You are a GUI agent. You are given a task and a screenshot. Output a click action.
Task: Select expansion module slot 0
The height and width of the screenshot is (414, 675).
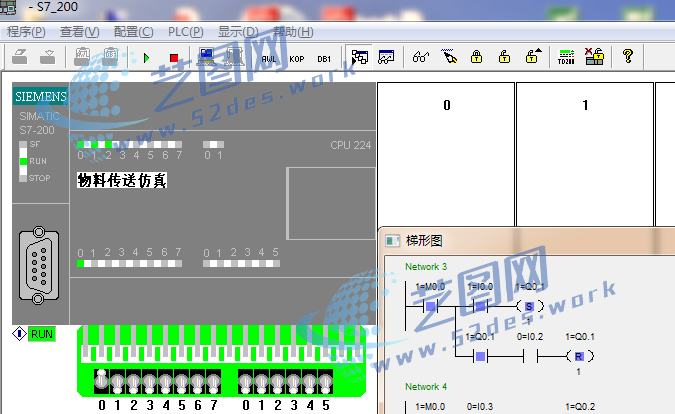[446, 154]
